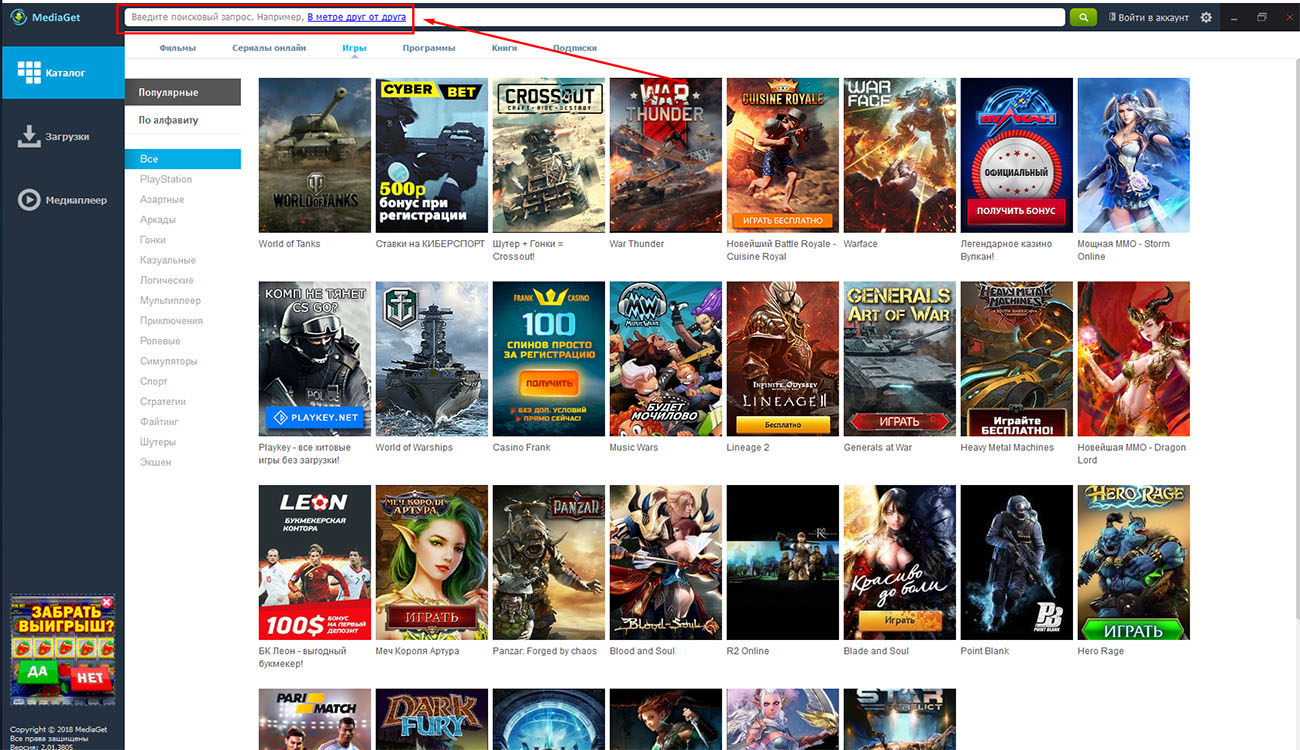Screen dimensions: 1300x750
Task: Filter by Спорт category
Action: click(154, 381)
